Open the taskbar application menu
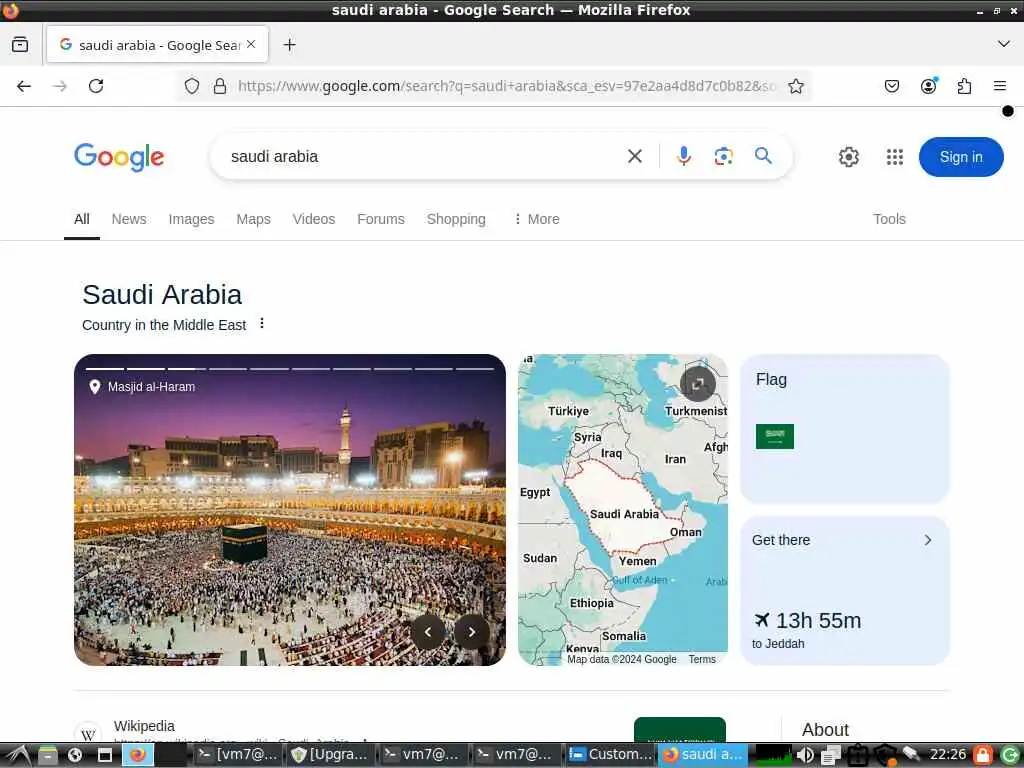The height and width of the screenshot is (768, 1024). (18, 755)
